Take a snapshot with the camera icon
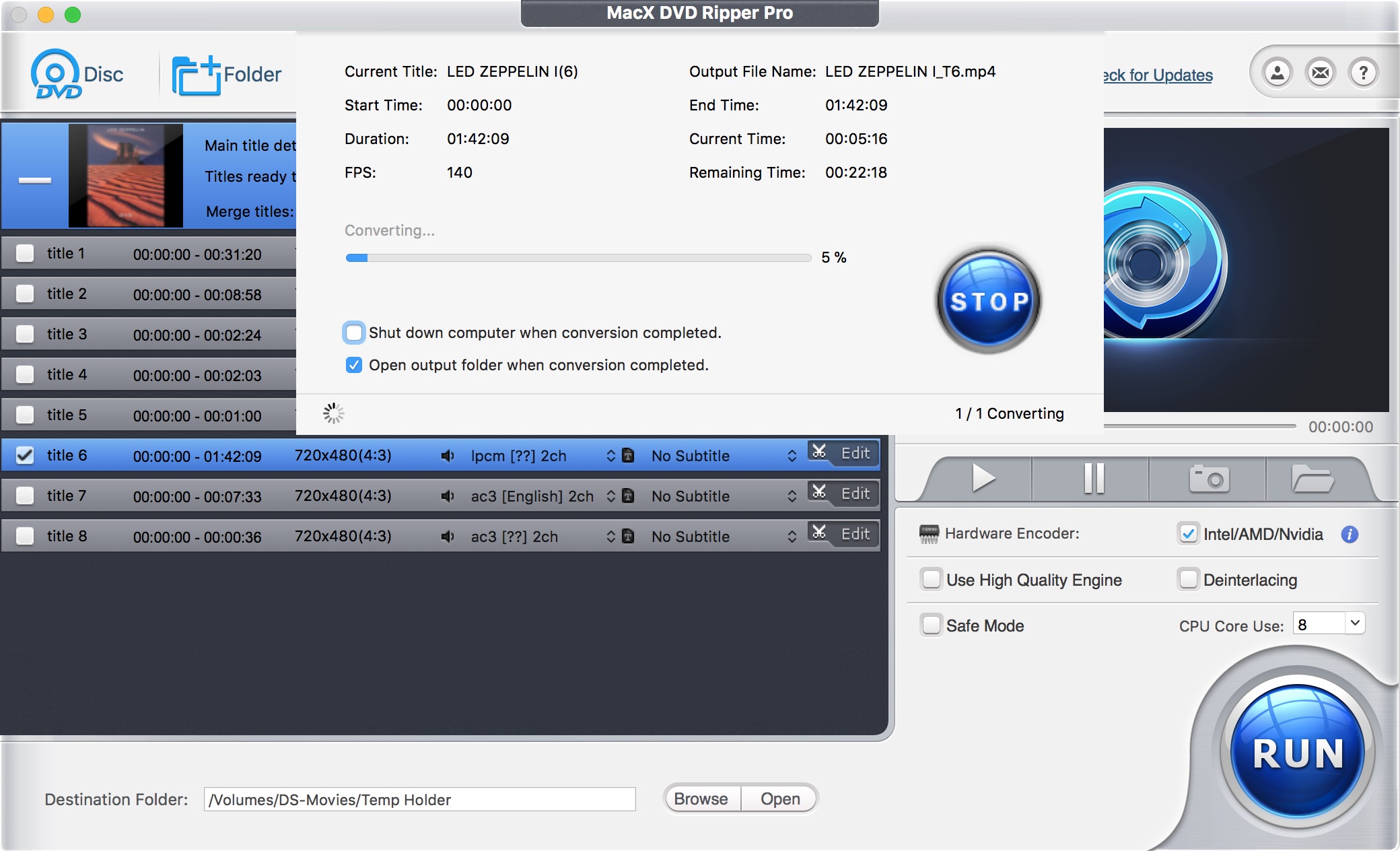Viewport: 1400px width, 851px height. click(1208, 478)
